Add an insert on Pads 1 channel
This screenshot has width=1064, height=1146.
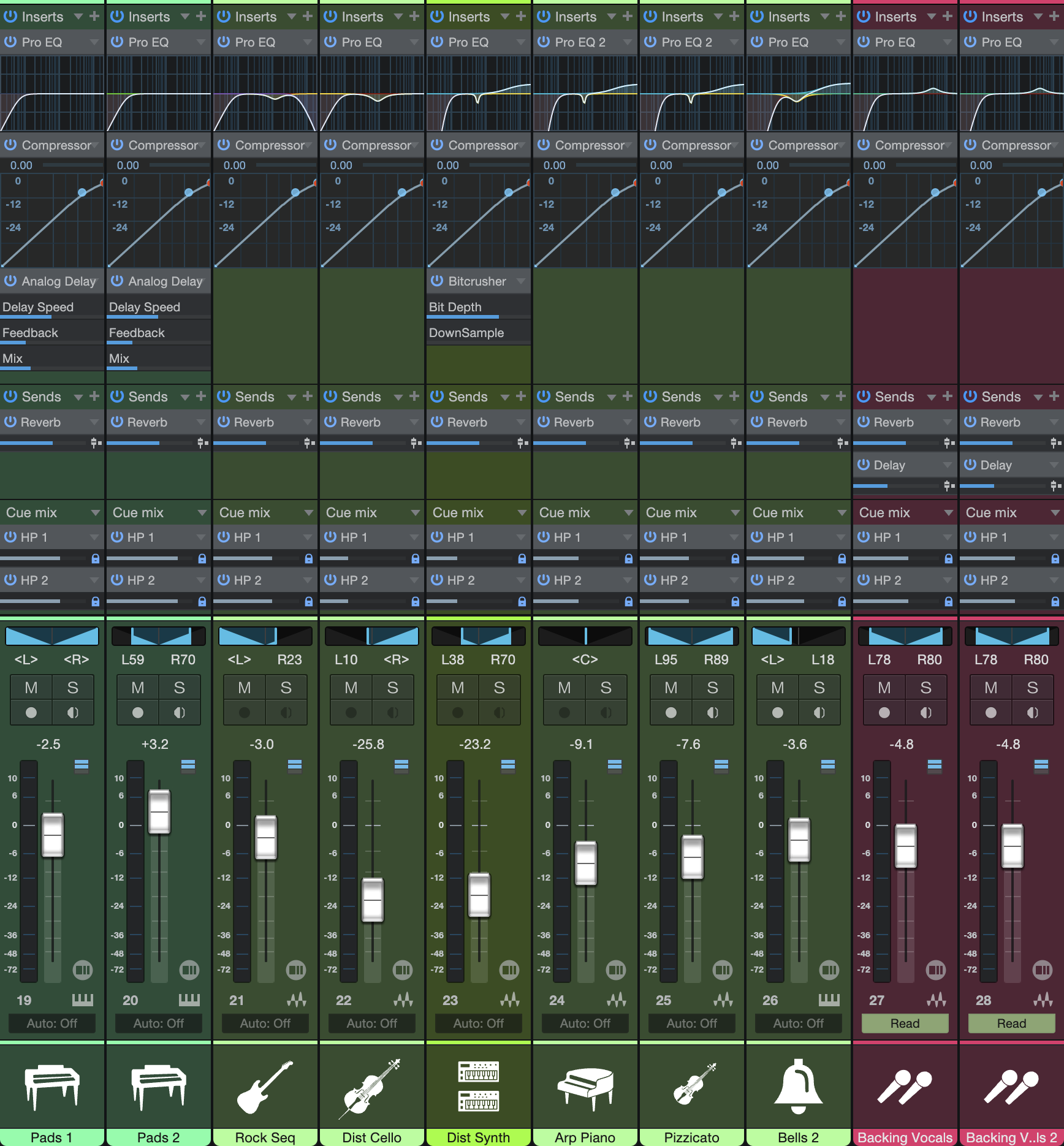coord(94,17)
